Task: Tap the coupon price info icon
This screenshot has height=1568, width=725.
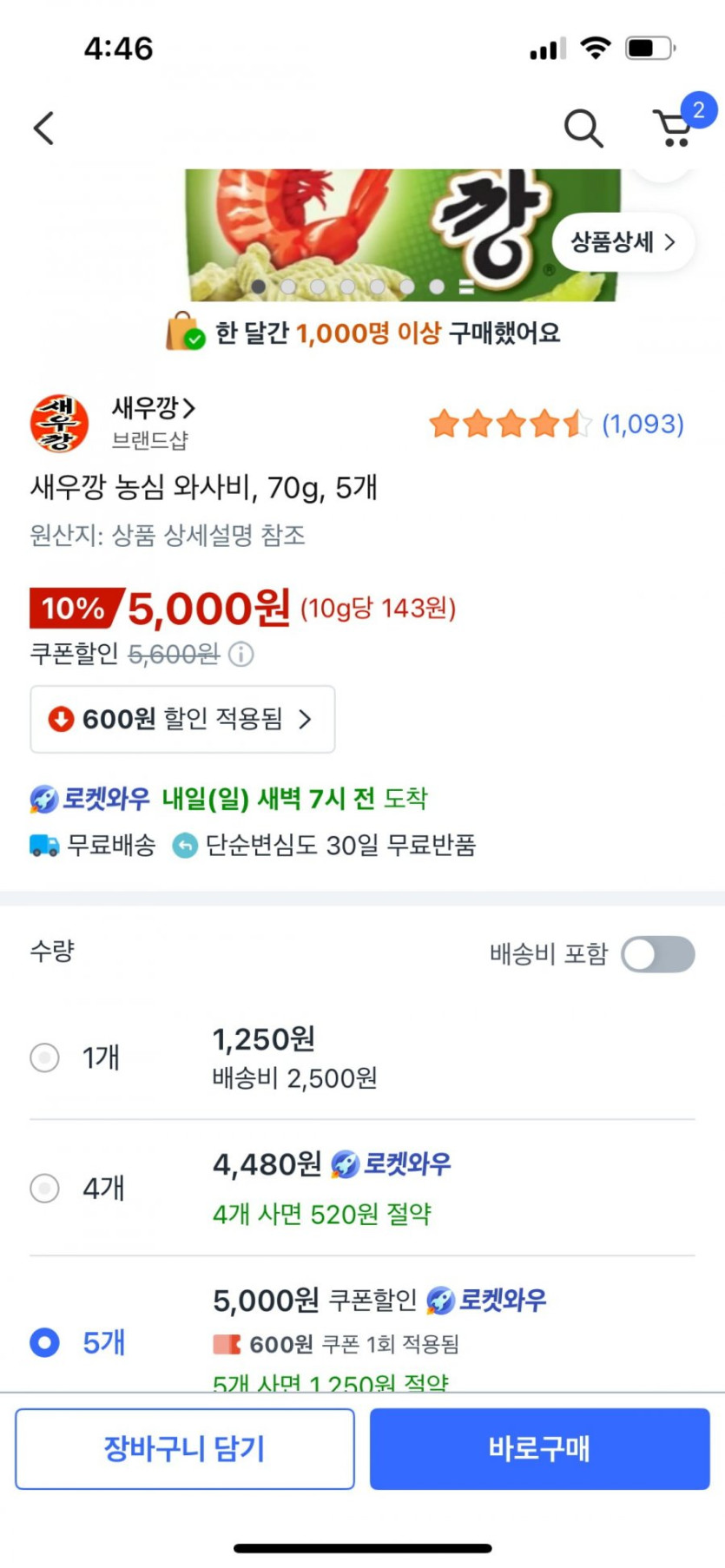Action: [241, 654]
